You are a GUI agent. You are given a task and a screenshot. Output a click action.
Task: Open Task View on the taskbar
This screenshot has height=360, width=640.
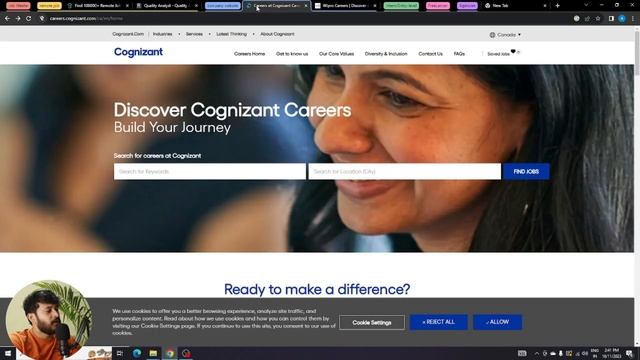pyautogui.click(x=120, y=353)
